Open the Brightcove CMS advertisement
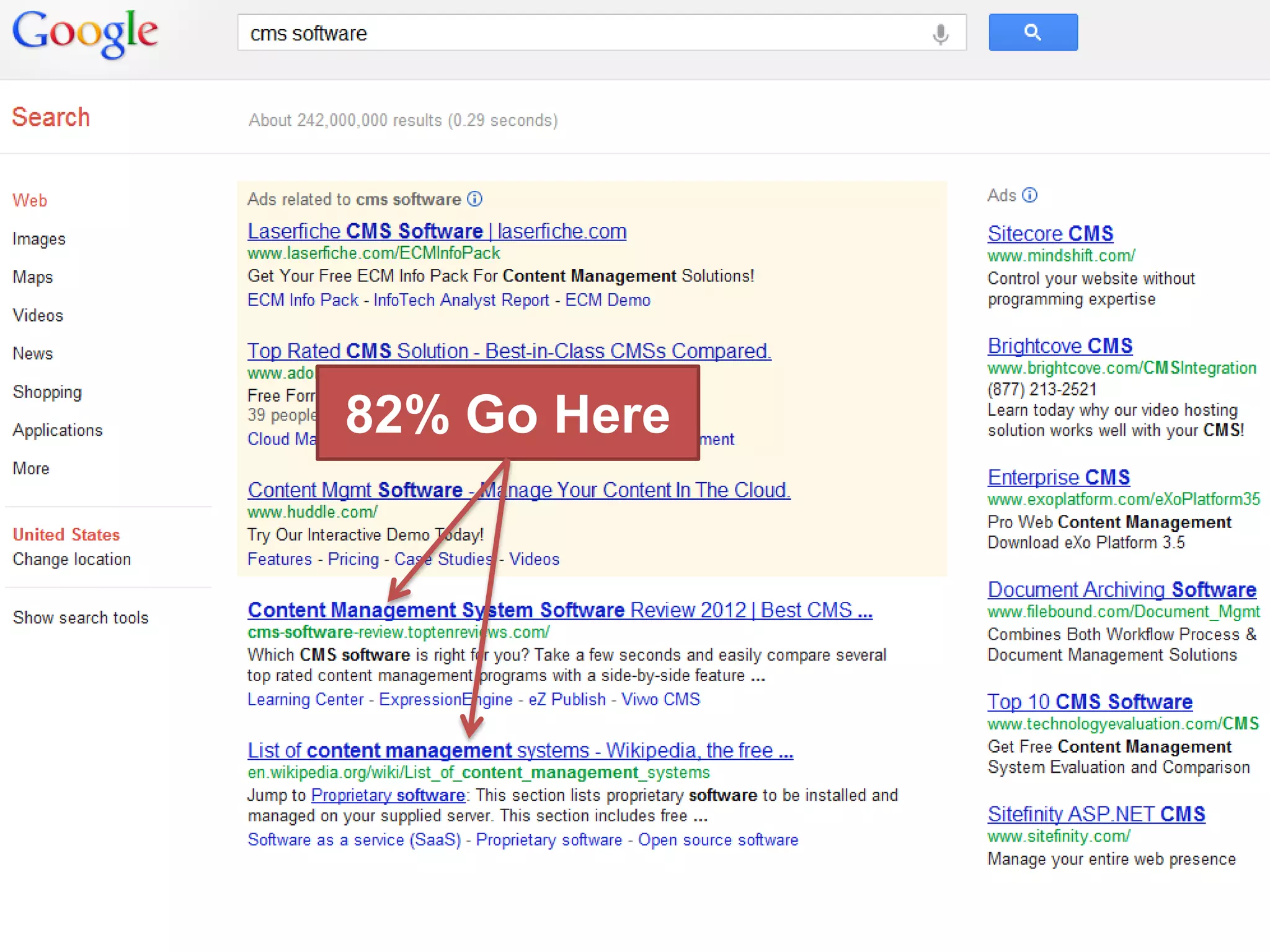Viewport: 1270px width, 952px height. point(1059,346)
